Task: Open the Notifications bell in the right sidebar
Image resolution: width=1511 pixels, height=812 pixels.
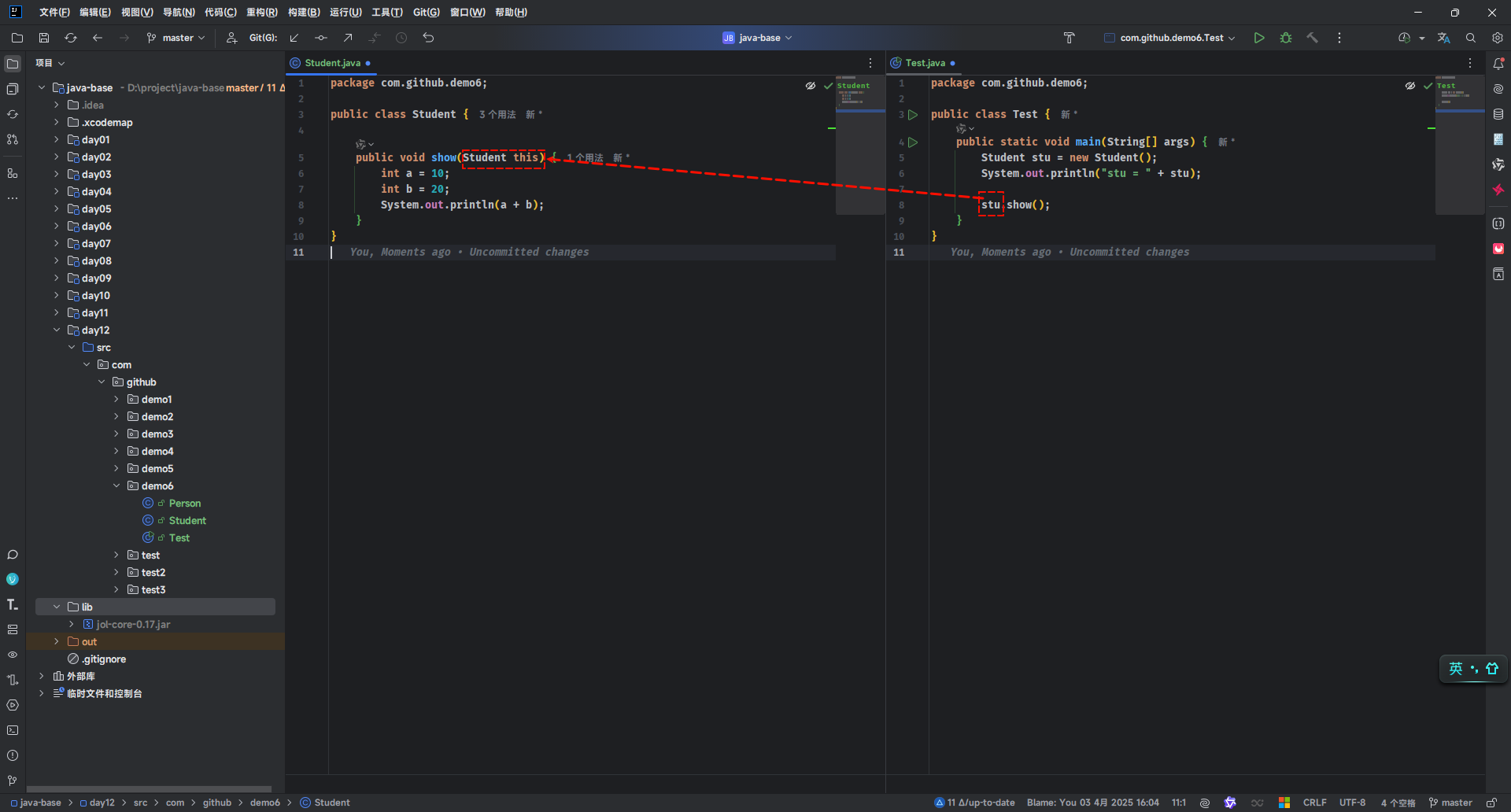Action: pyautogui.click(x=1498, y=64)
